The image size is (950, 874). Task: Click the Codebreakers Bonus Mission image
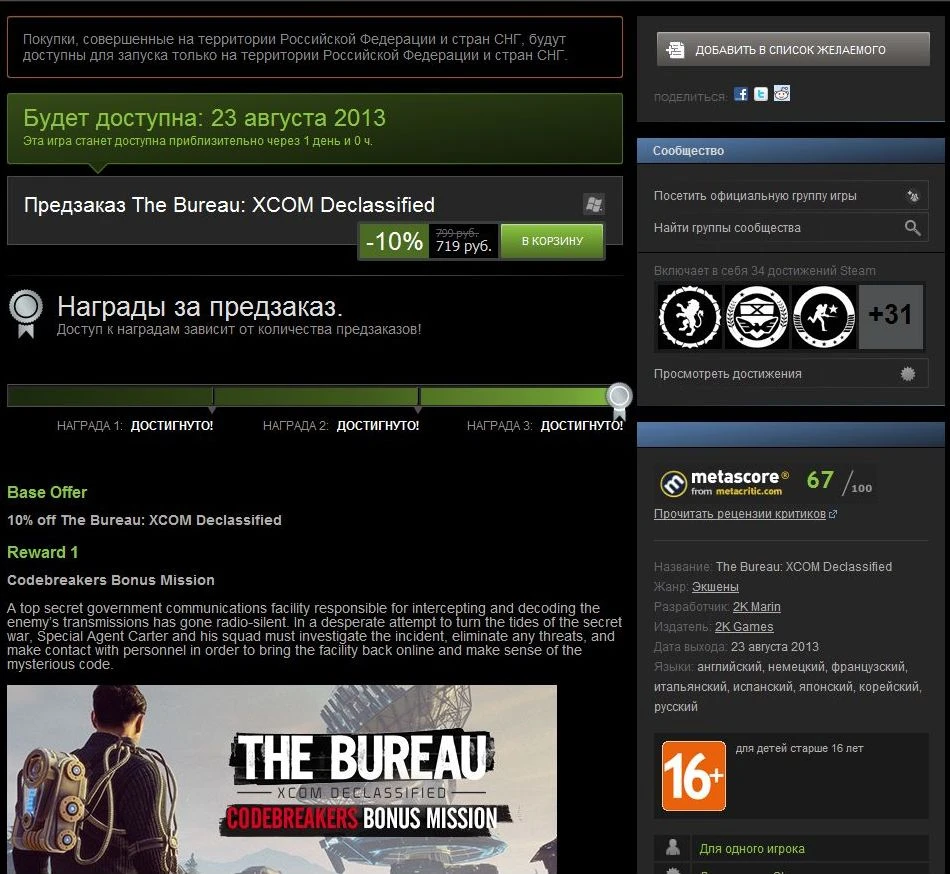click(x=282, y=779)
